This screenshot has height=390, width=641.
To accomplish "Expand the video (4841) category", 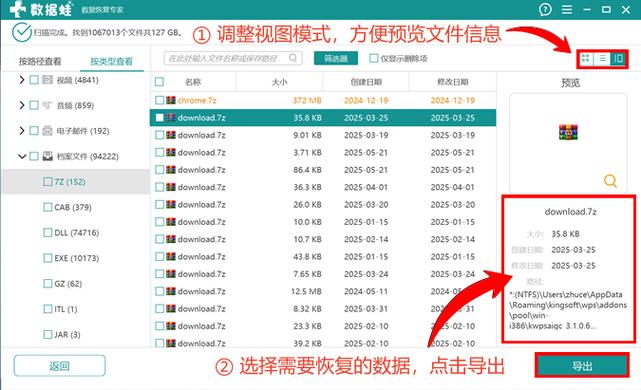I will point(22,80).
